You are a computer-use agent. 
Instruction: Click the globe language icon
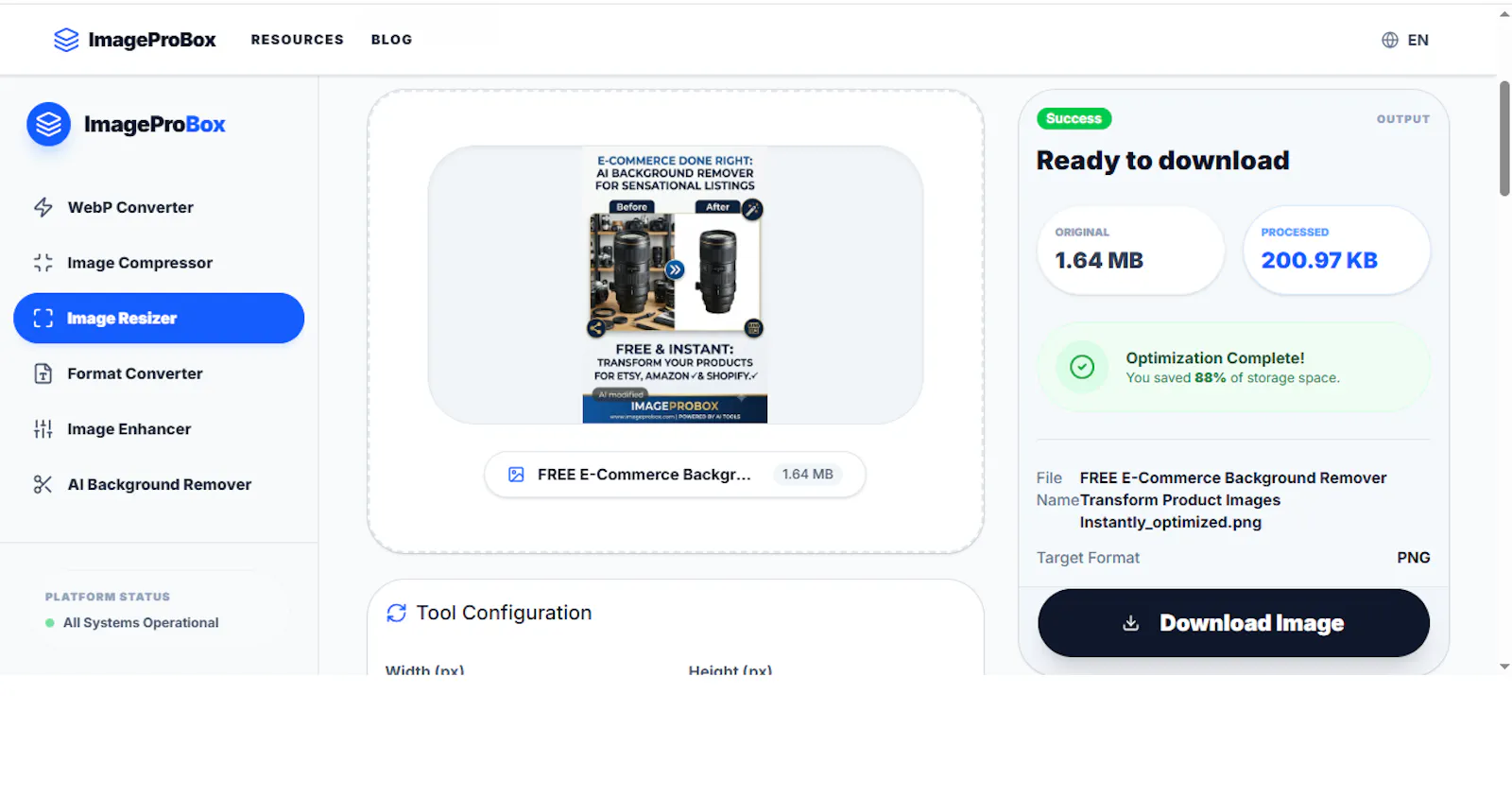[x=1390, y=40]
